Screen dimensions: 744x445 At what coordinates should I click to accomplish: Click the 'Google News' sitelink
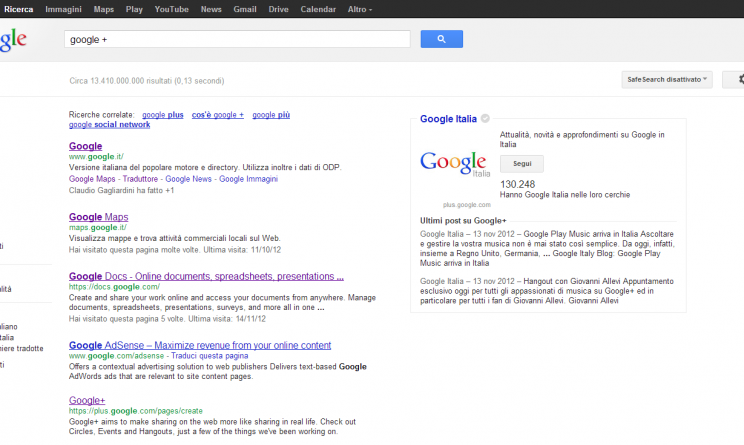(x=188, y=179)
